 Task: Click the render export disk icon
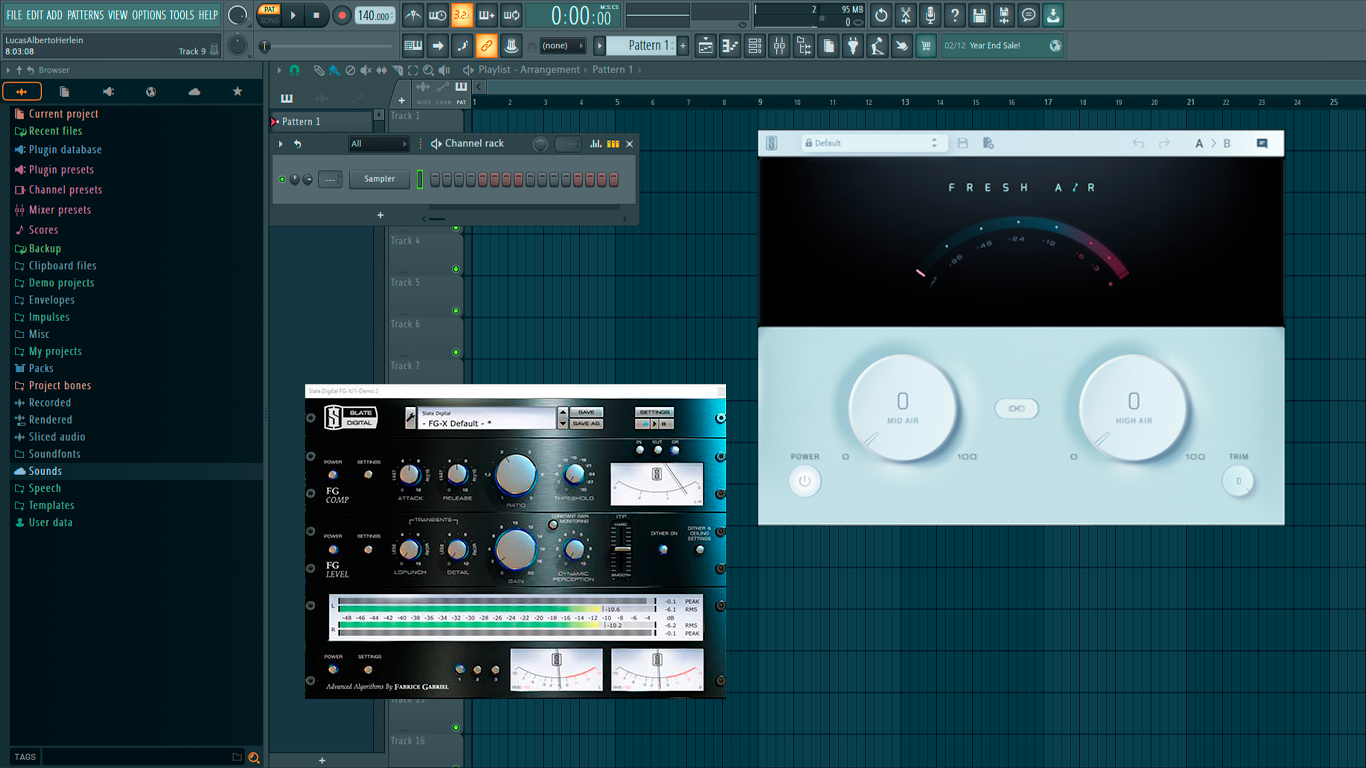1004,15
